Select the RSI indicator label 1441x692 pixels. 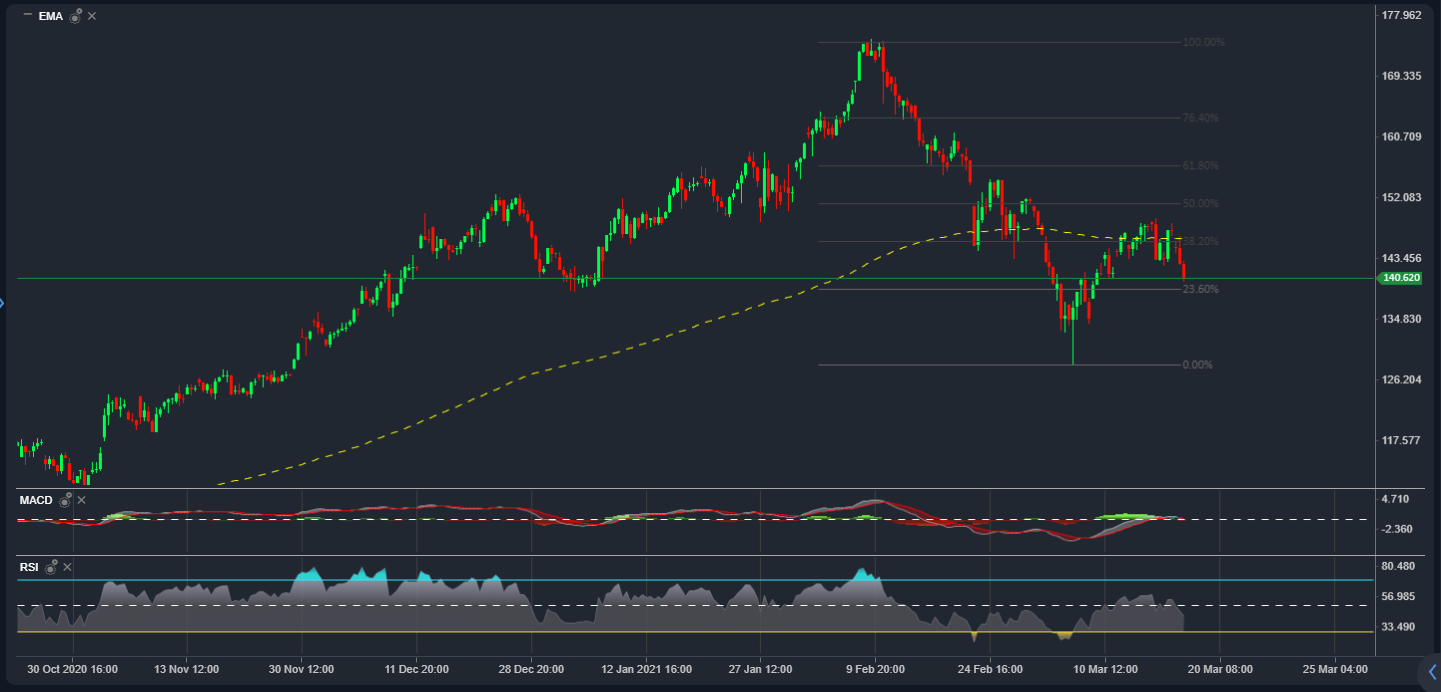click(x=29, y=567)
